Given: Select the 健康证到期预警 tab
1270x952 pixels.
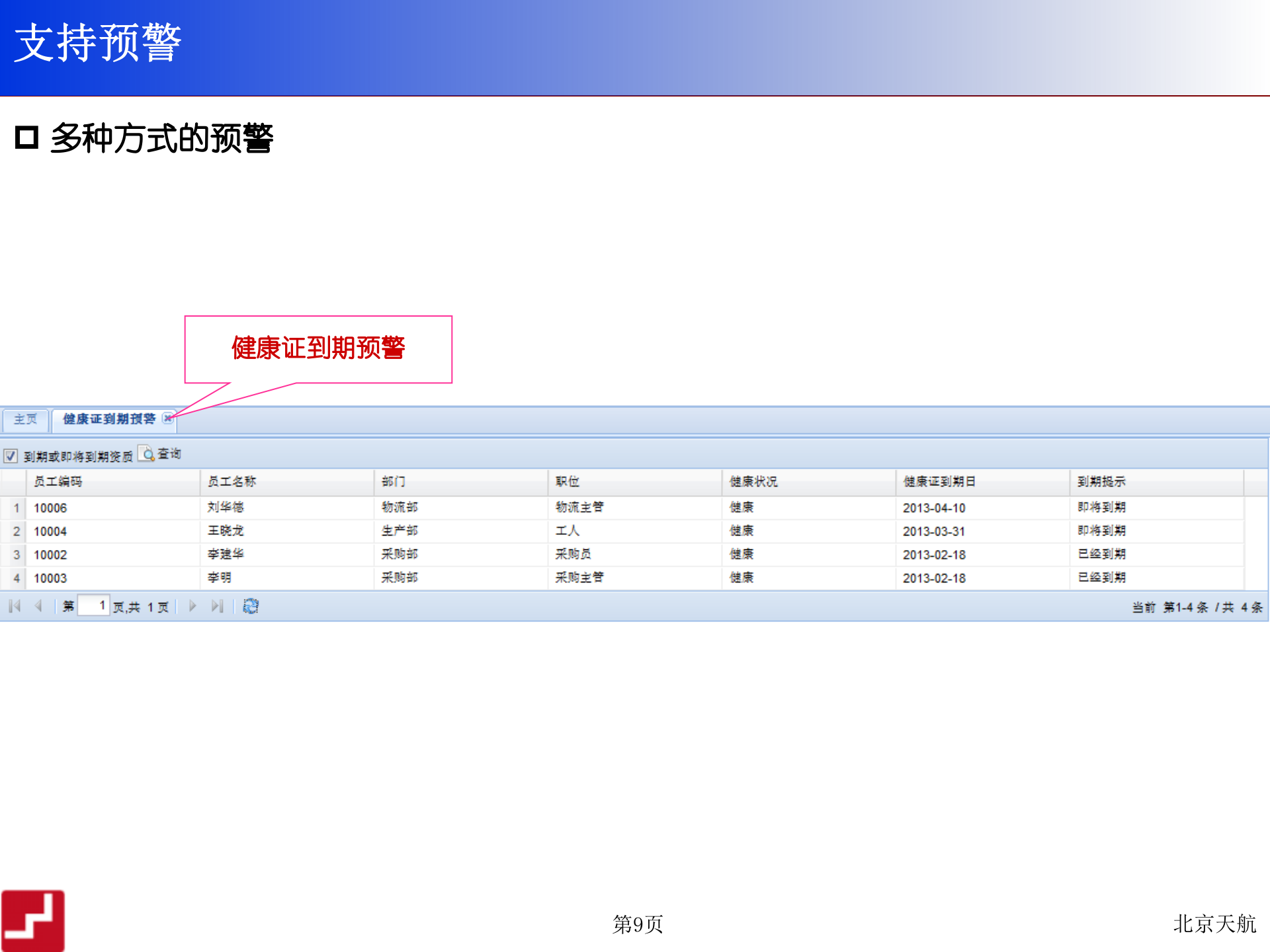Looking at the screenshot, I should click(x=108, y=418).
